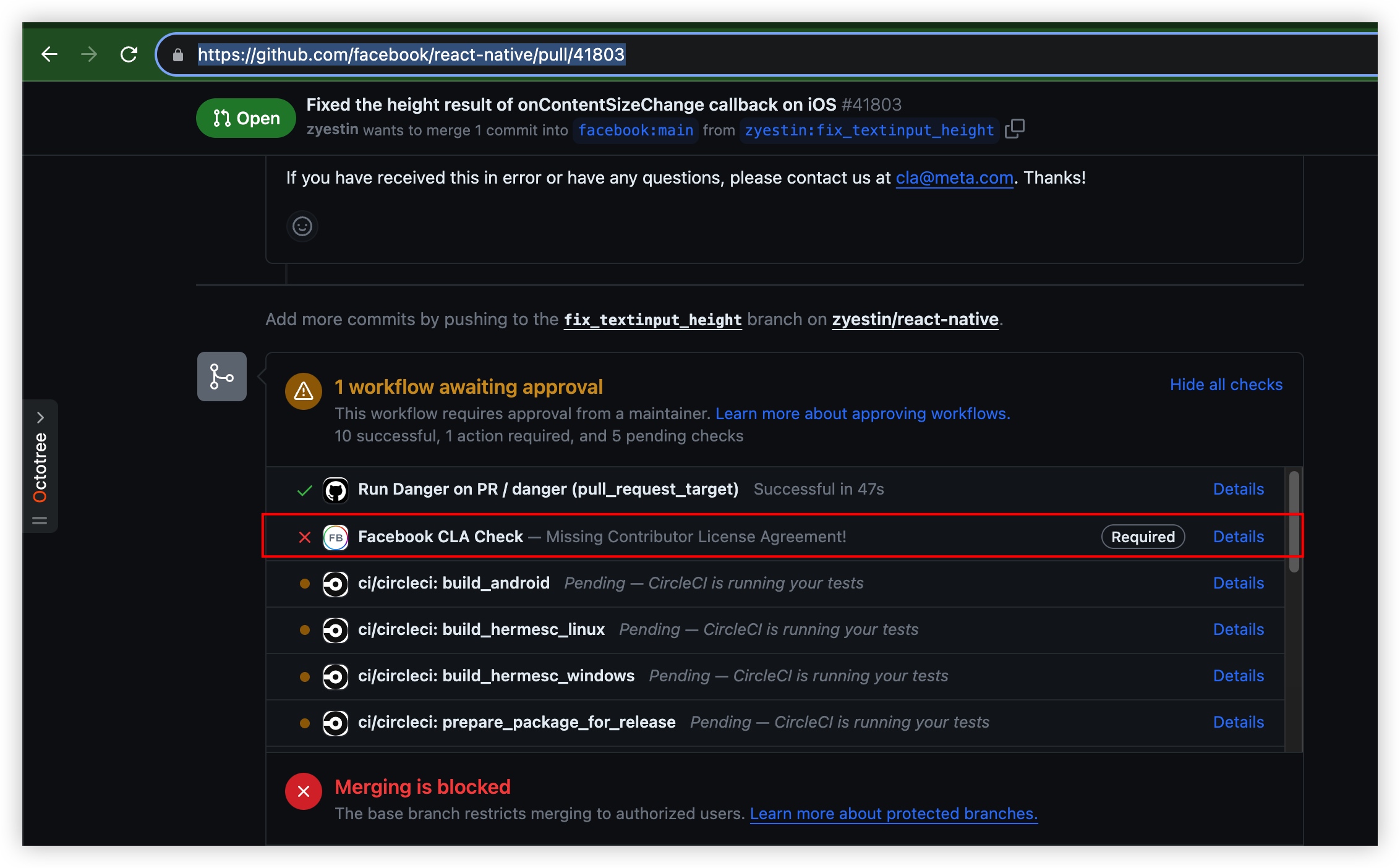
Task: Collapse checks via Hide all checks
Action: pyautogui.click(x=1226, y=385)
